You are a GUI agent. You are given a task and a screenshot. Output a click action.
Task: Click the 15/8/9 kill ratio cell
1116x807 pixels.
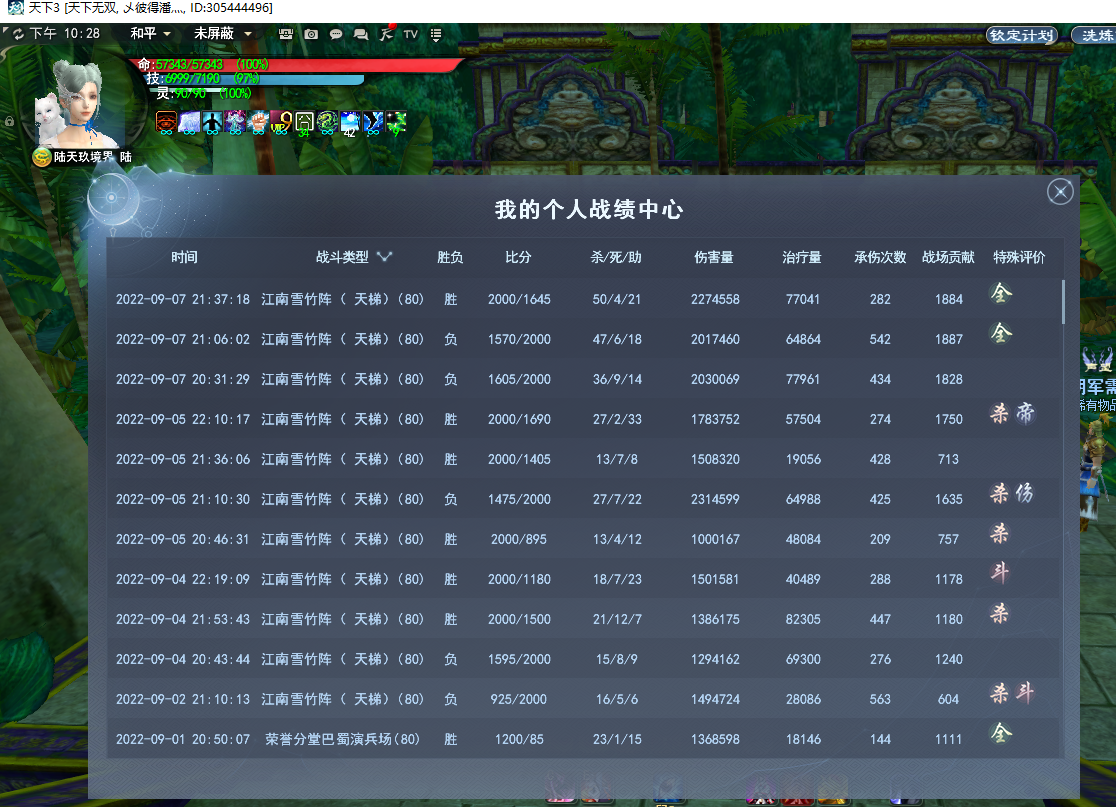(616, 659)
